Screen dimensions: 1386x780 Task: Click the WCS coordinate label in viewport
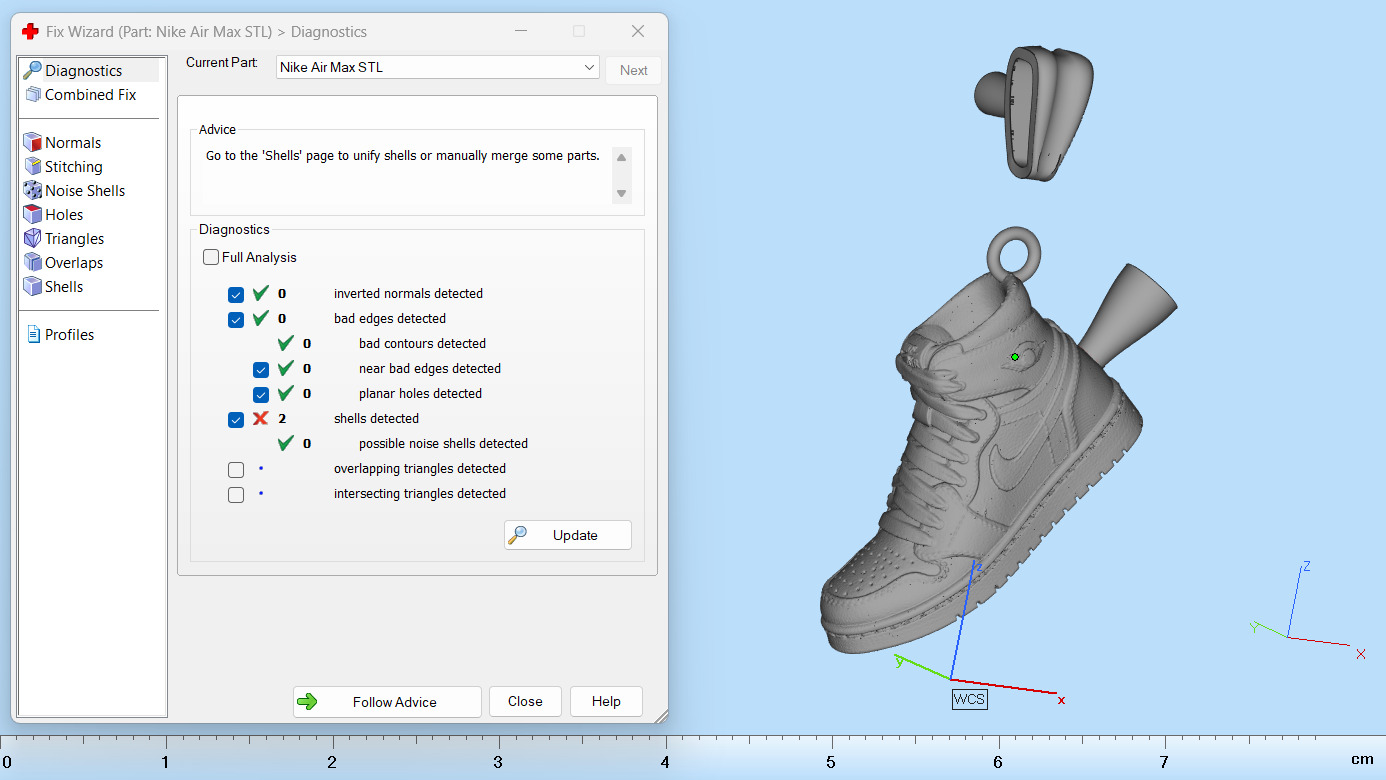pos(969,699)
